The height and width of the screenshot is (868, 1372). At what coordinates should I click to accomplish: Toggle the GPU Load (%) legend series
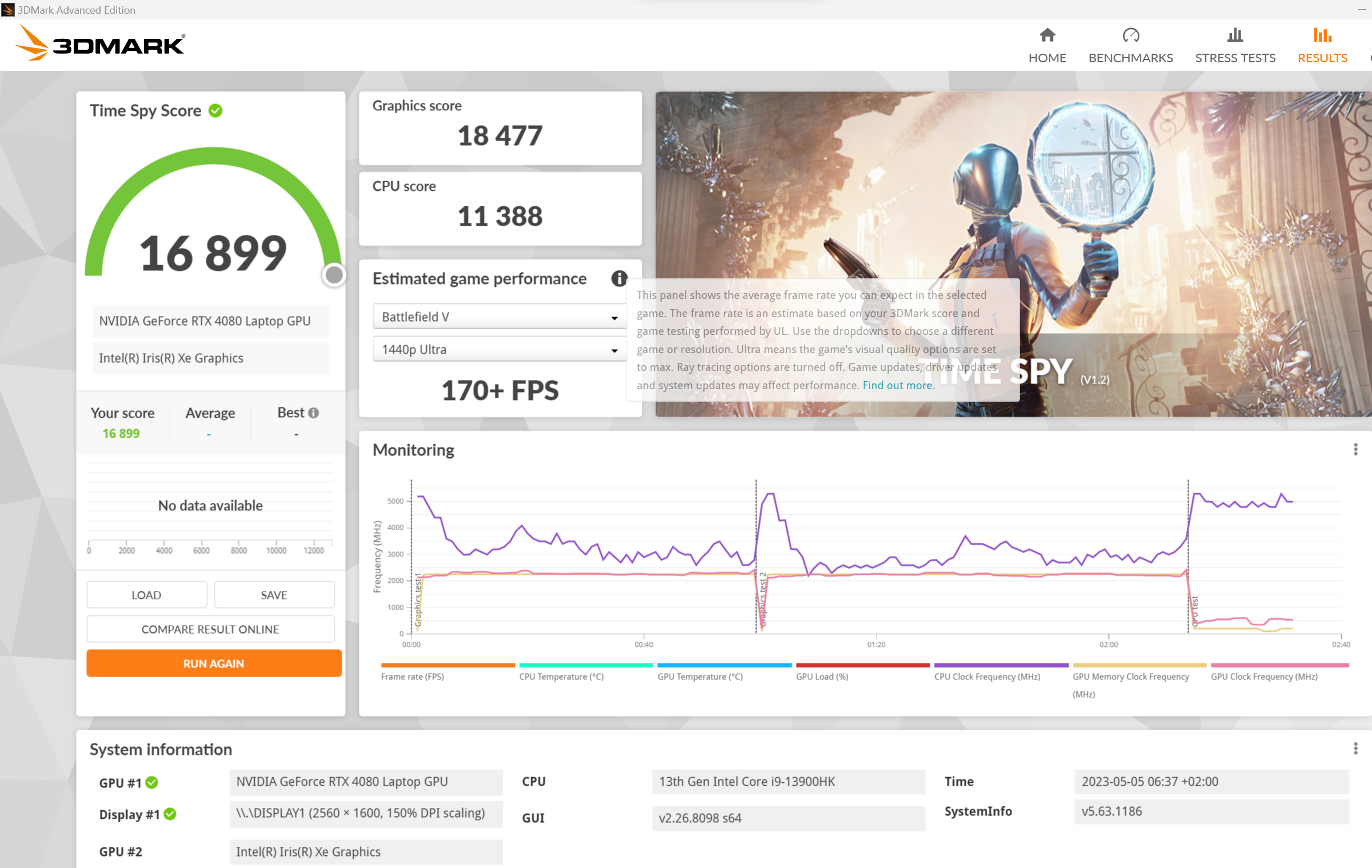coord(822,677)
